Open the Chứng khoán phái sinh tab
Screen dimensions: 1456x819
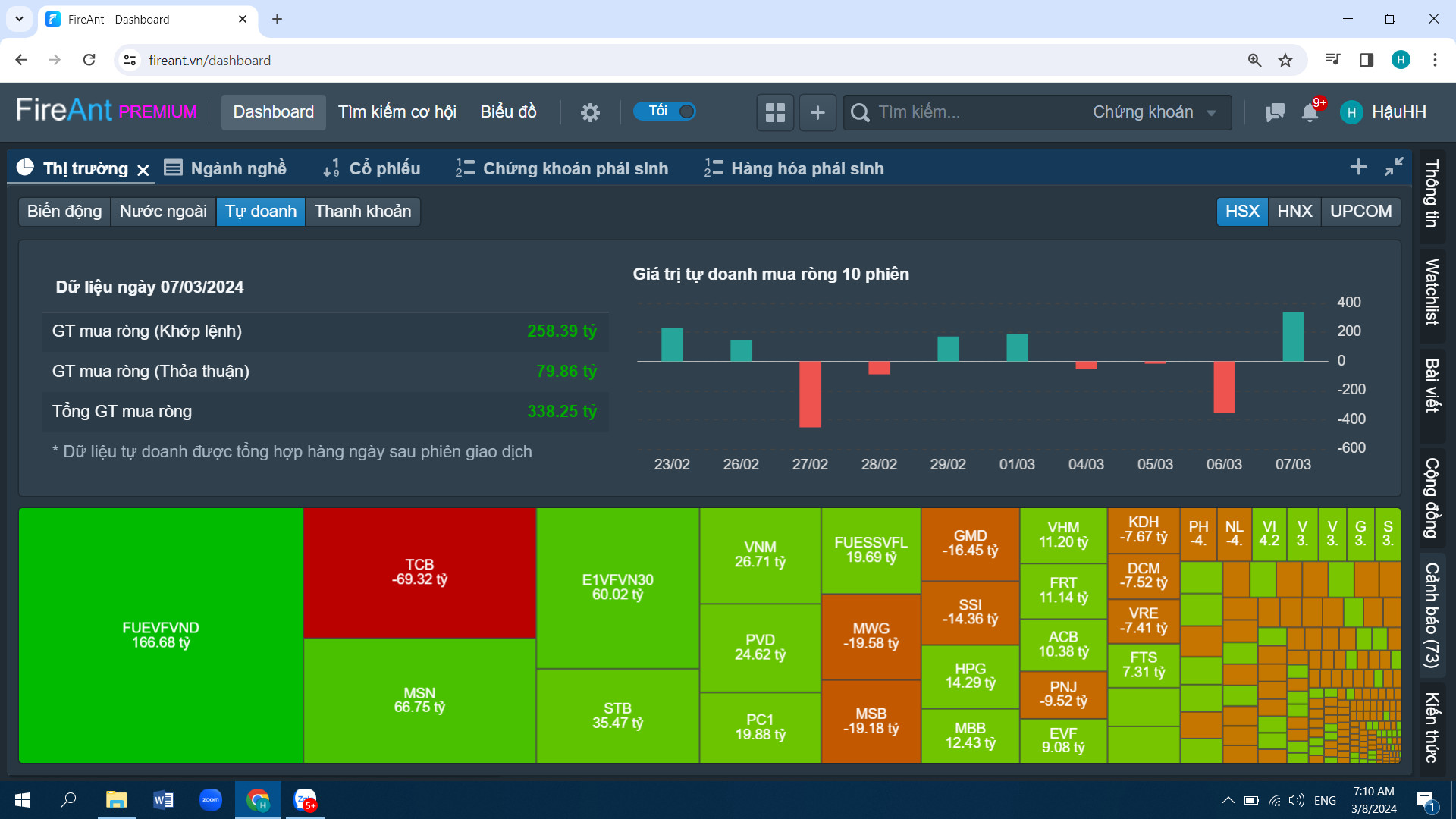coord(562,168)
